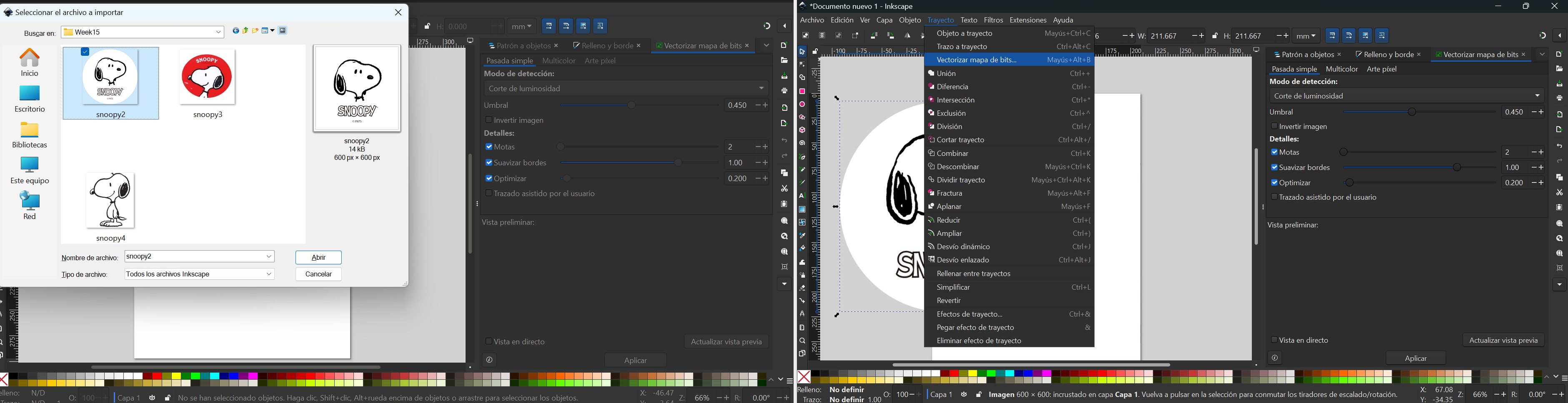Expand docked panel tabs chevron in right window
The image size is (1568, 403).
click(1542, 55)
